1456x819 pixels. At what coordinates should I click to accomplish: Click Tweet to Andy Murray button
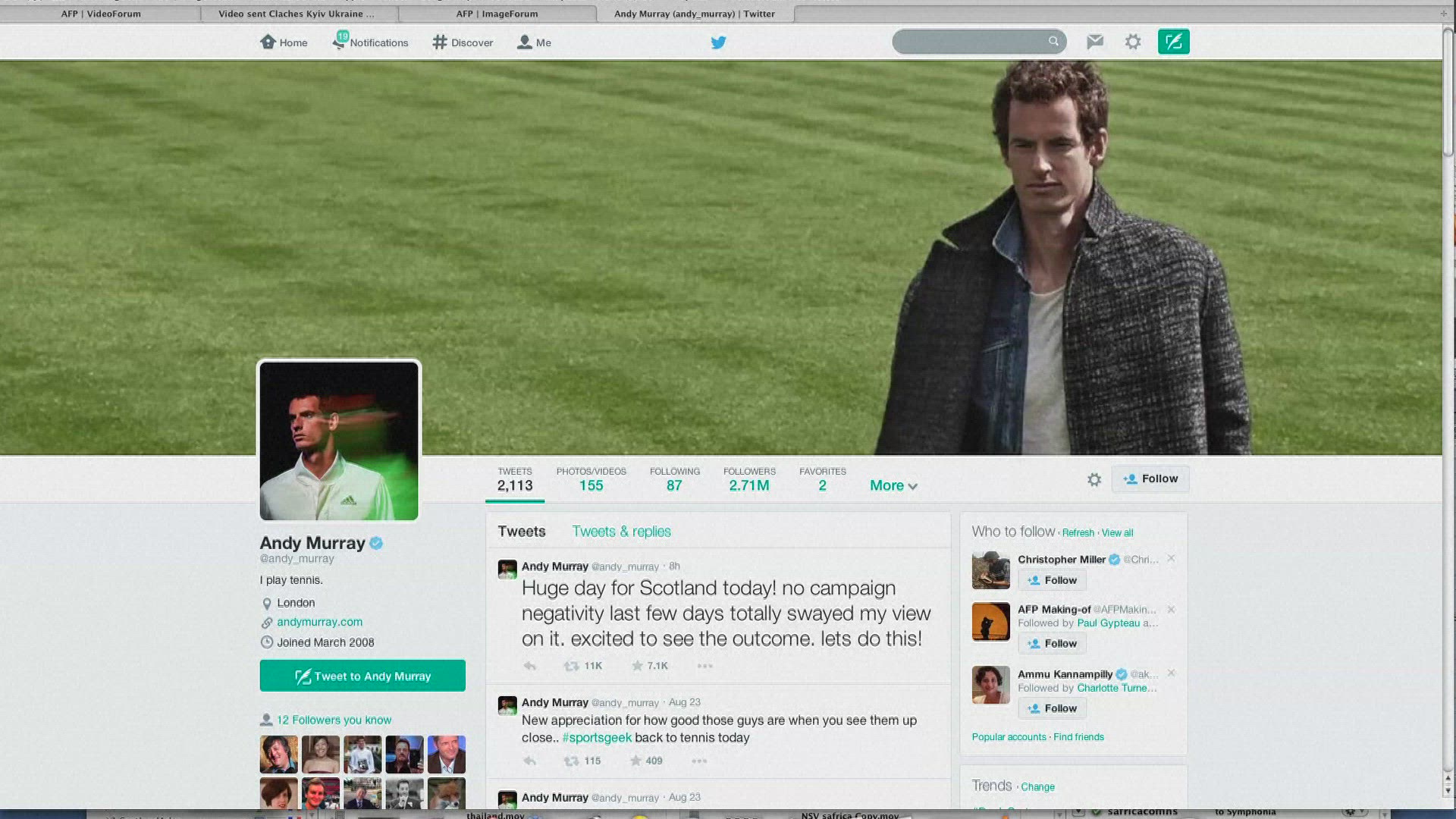click(x=362, y=676)
